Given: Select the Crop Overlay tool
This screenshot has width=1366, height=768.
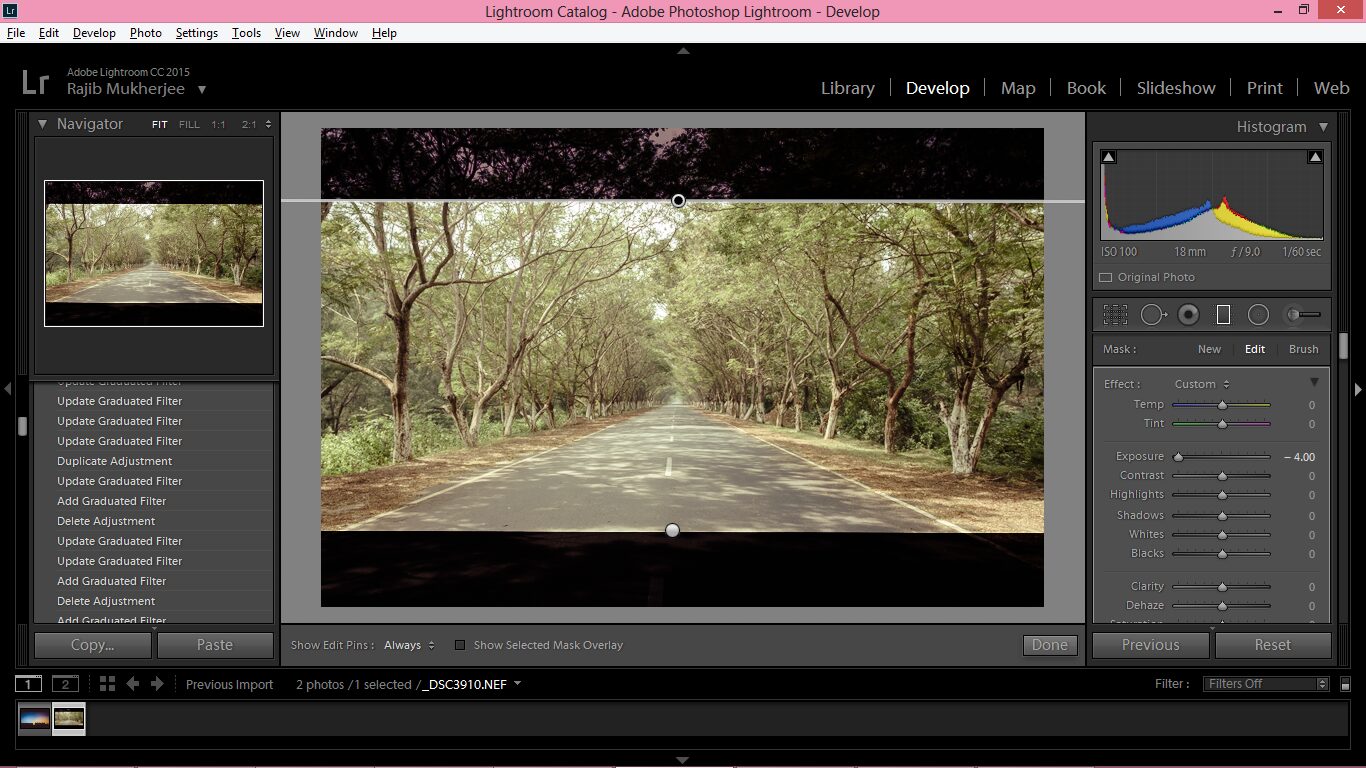Looking at the screenshot, I should pos(1115,315).
